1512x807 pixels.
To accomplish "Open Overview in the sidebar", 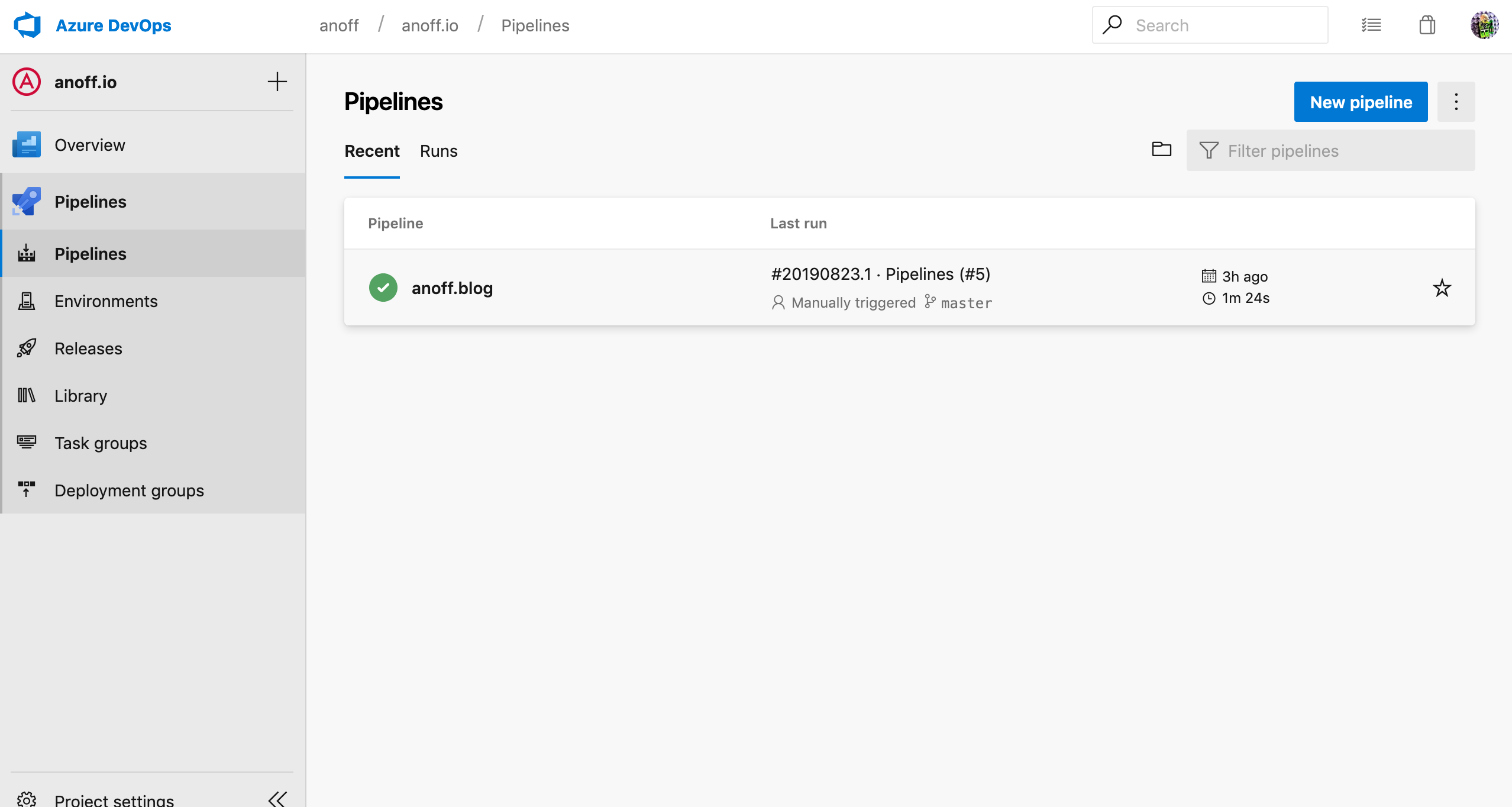I will point(153,145).
